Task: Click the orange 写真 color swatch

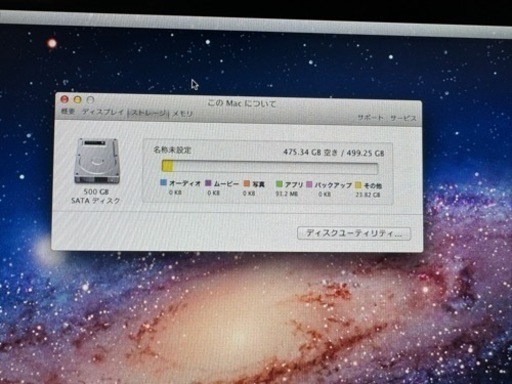Action: click(247, 183)
